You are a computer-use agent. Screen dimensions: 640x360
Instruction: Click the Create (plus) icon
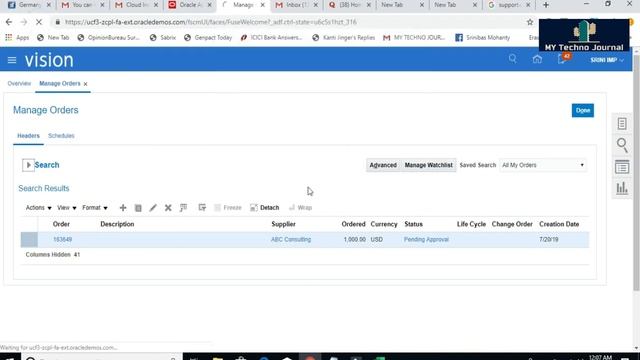[x=123, y=208]
